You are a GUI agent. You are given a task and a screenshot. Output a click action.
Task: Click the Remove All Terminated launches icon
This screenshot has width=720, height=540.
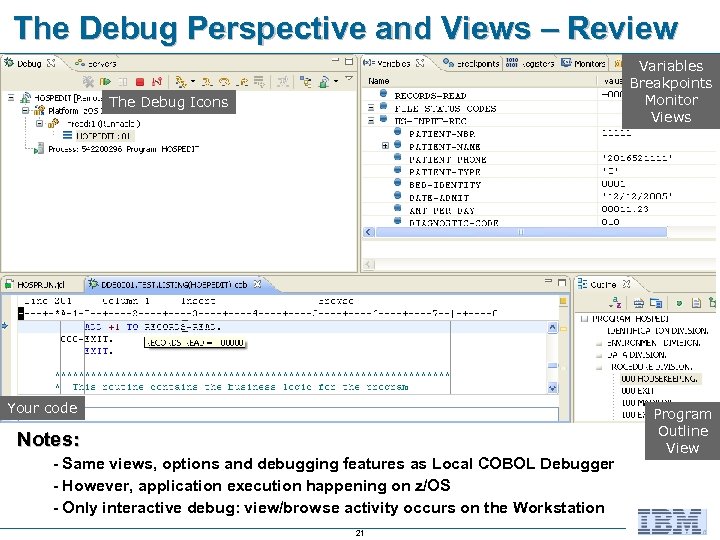click(x=88, y=82)
